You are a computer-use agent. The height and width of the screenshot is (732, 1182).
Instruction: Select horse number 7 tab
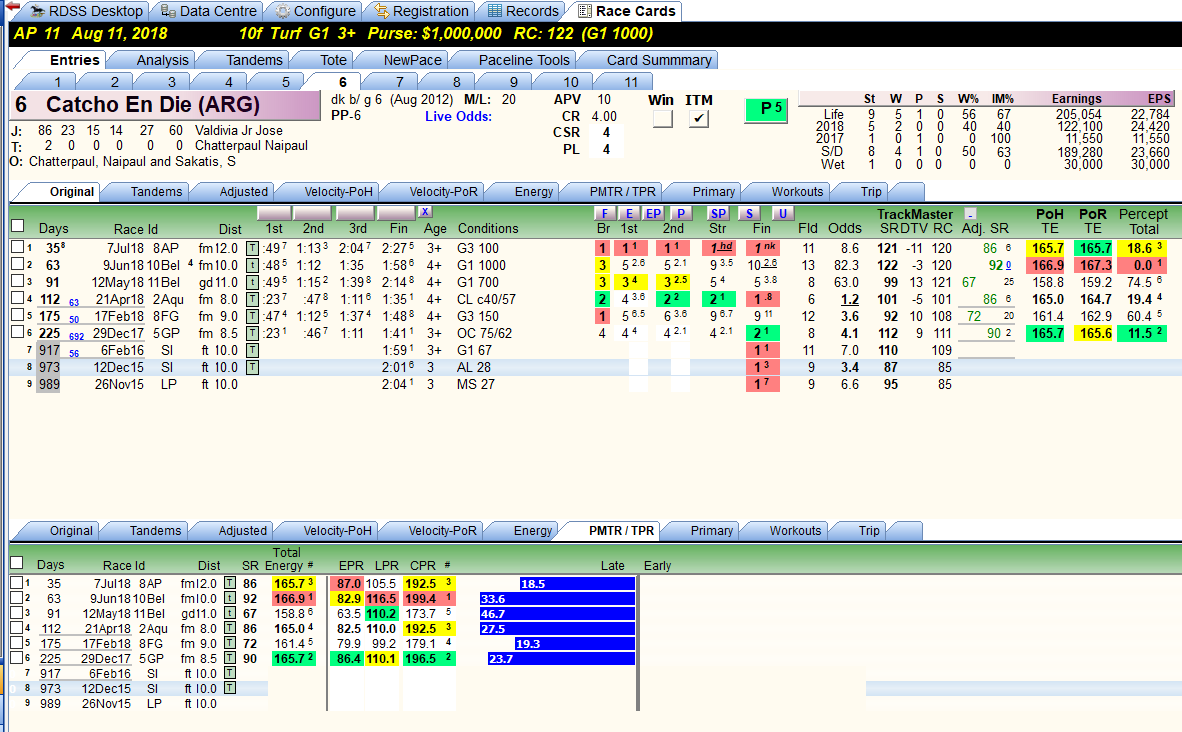(x=399, y=81)
